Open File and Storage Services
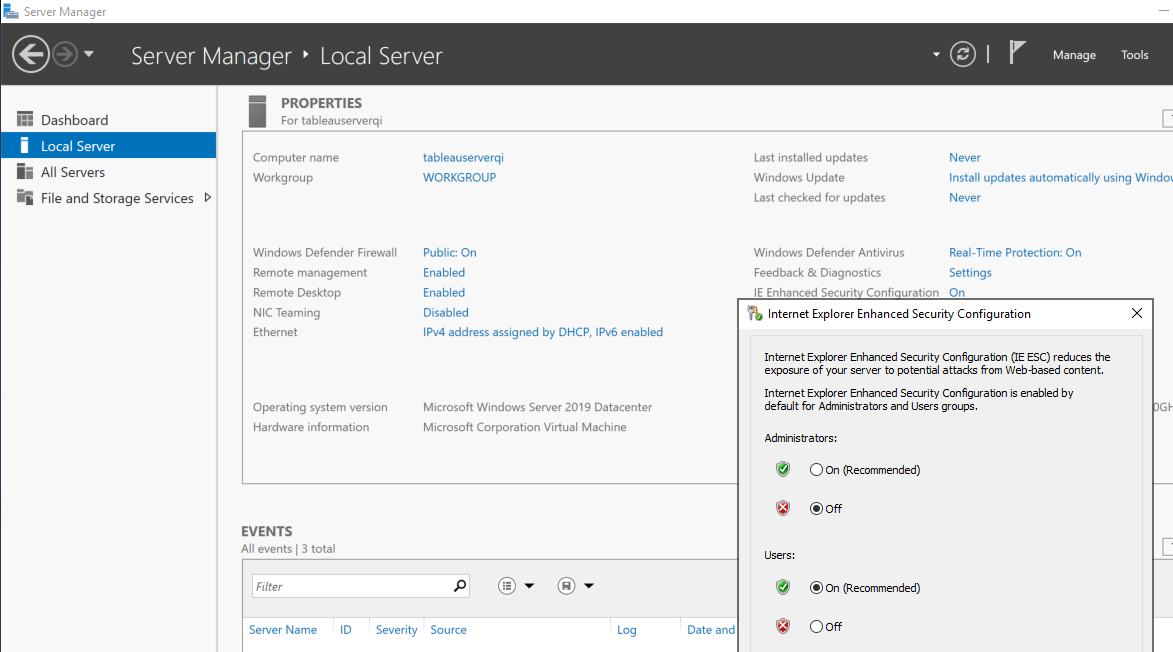The image size is (1173, 652). coord(117,198)
